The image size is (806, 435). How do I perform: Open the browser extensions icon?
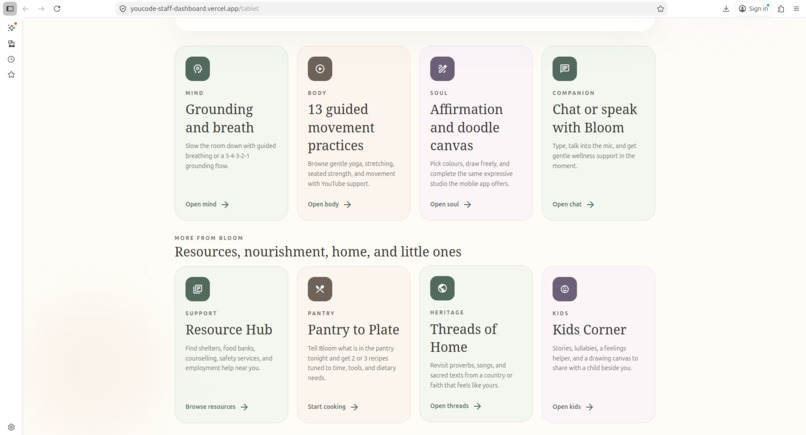click(781, 9)
